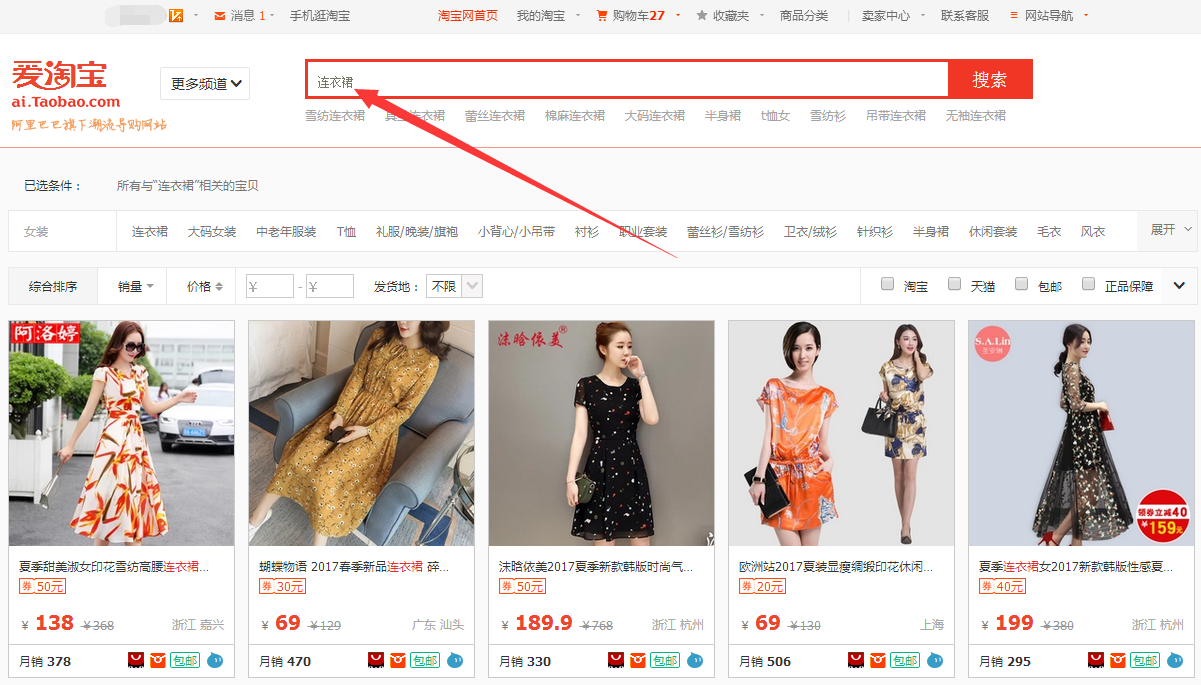
Task: Open Wangwang chat icon on the 月销 506 item
Action: point(935,660)
